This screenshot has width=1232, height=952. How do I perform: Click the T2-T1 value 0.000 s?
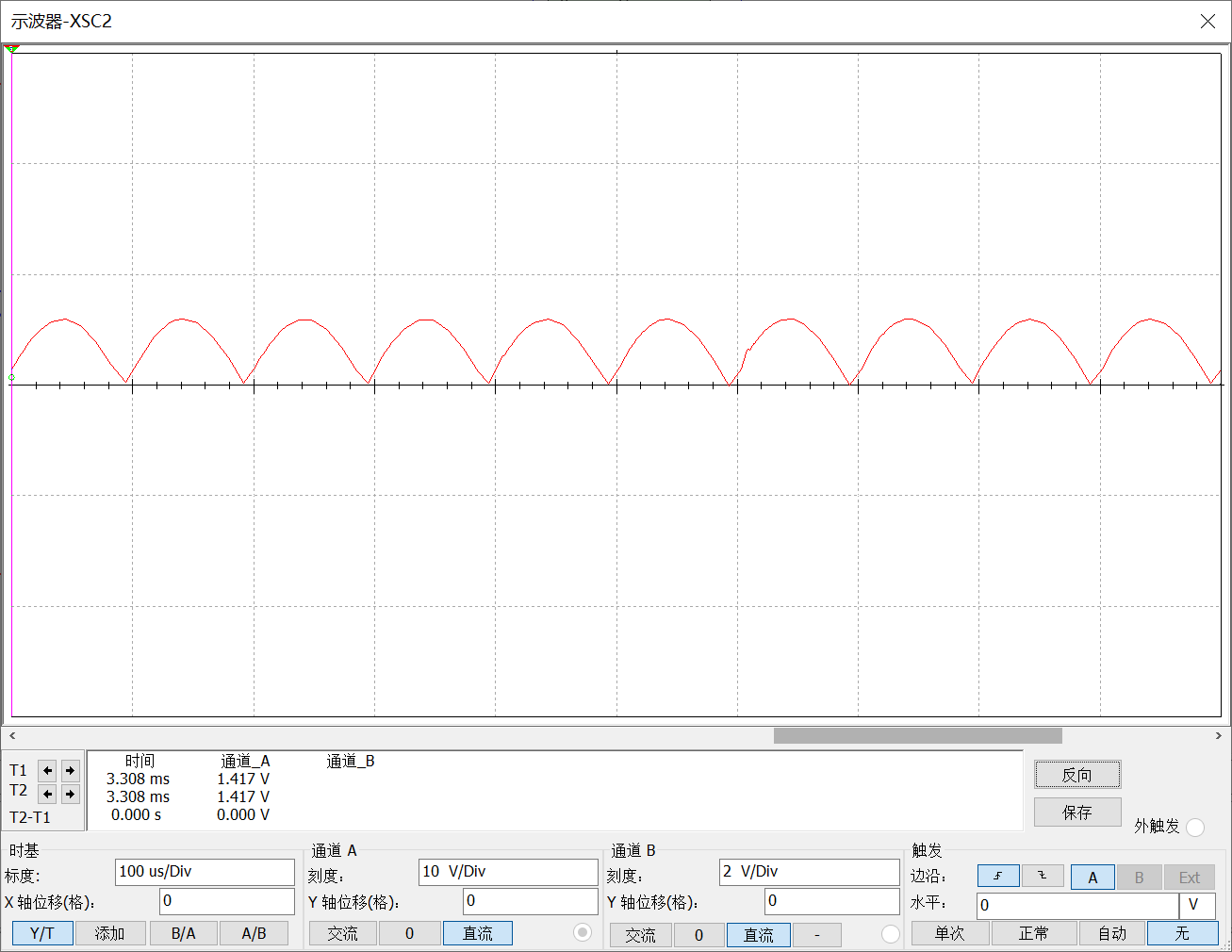pos(136,814)
